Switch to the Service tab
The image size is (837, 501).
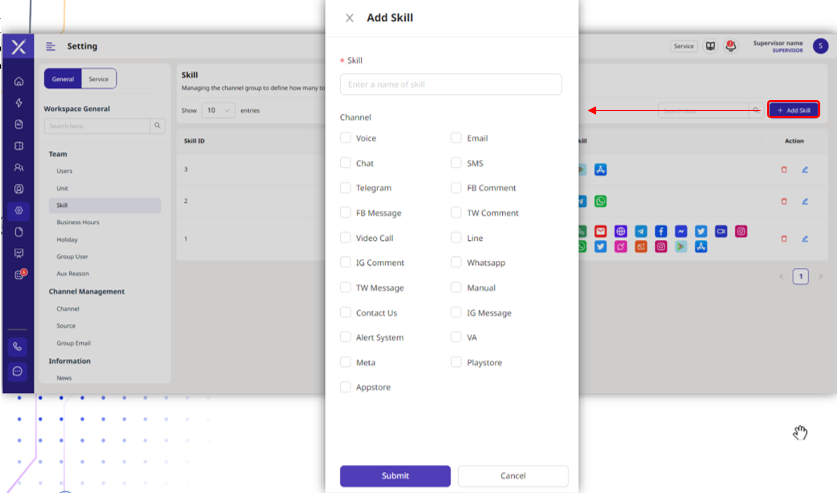point(98,79)
